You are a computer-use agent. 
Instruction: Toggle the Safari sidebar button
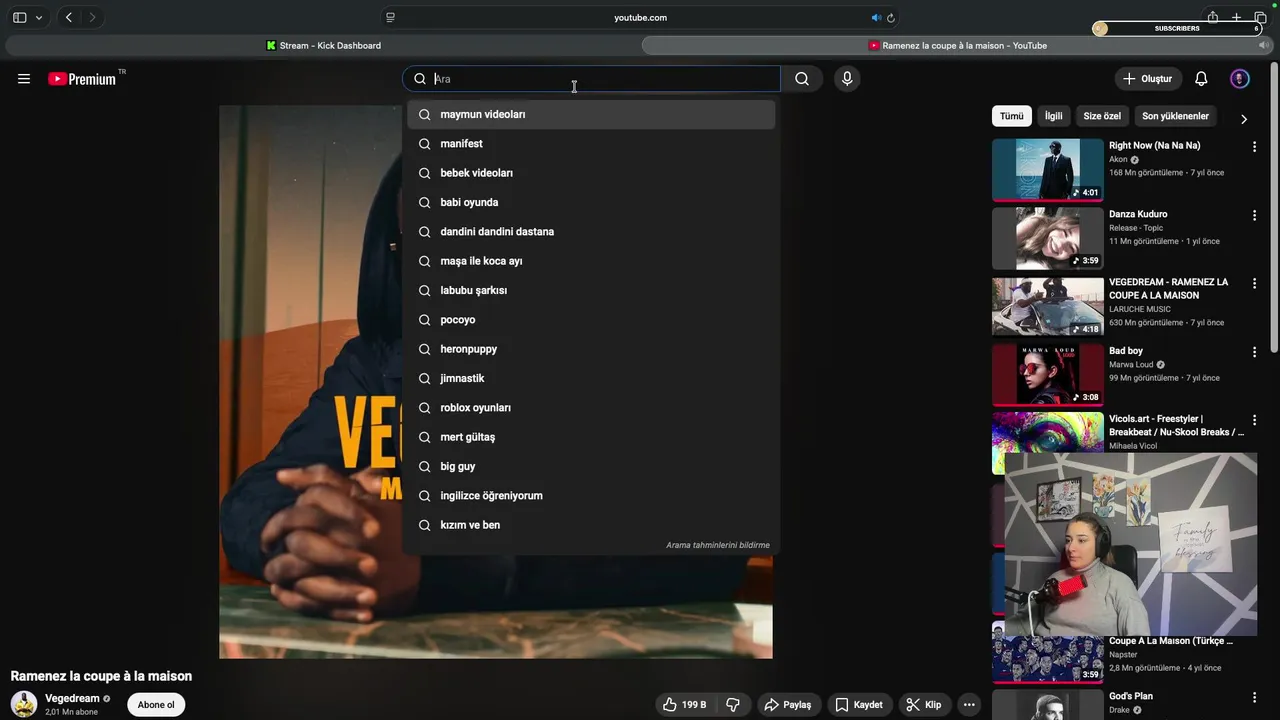coord(19,17)
